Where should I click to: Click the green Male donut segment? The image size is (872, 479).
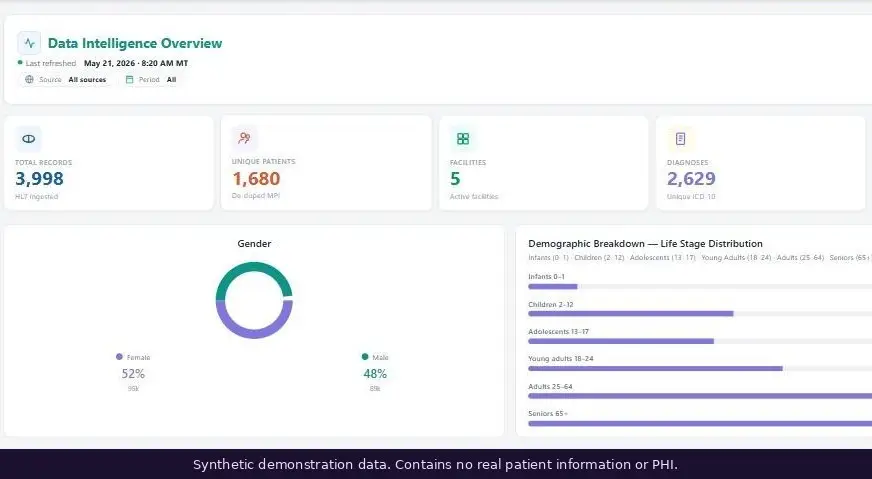click(x=254, y=268)
